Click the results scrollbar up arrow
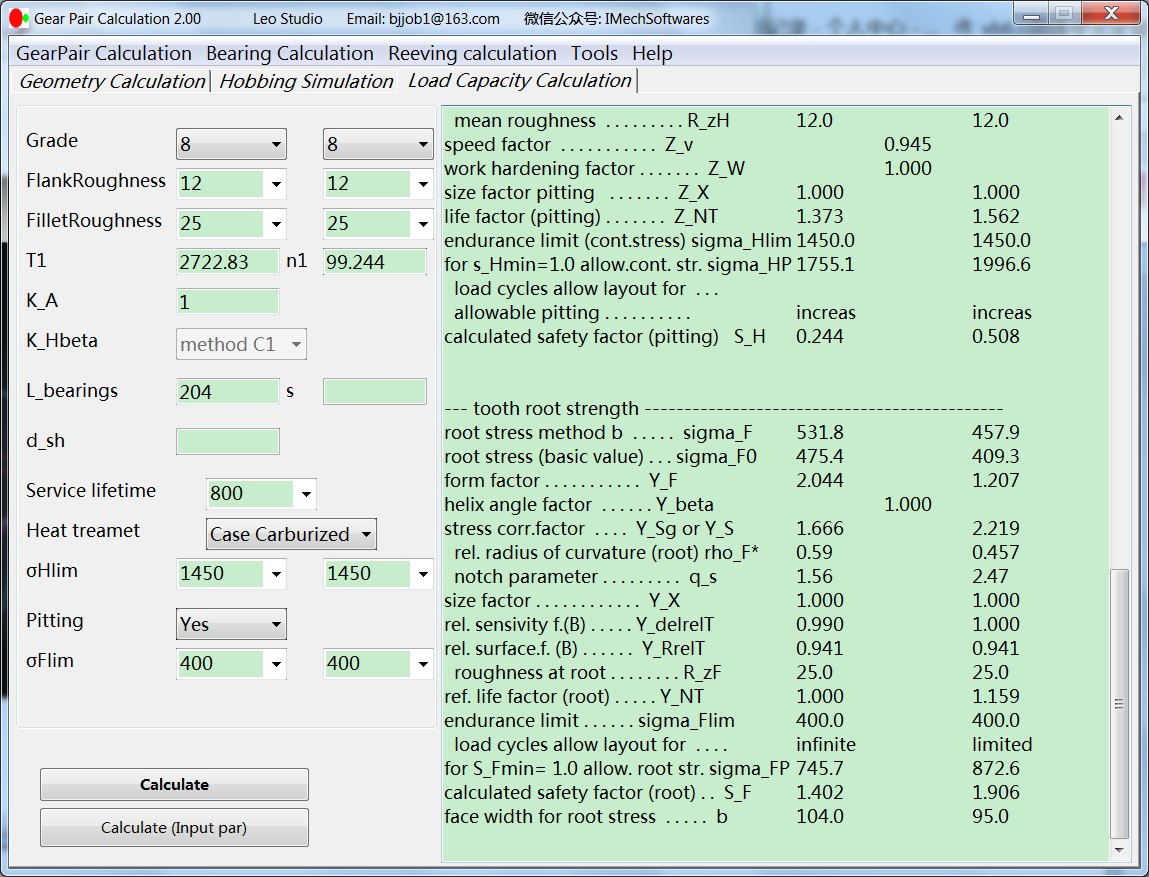Viewport: 1149px width, 877px height. [x=1119, y=118]
